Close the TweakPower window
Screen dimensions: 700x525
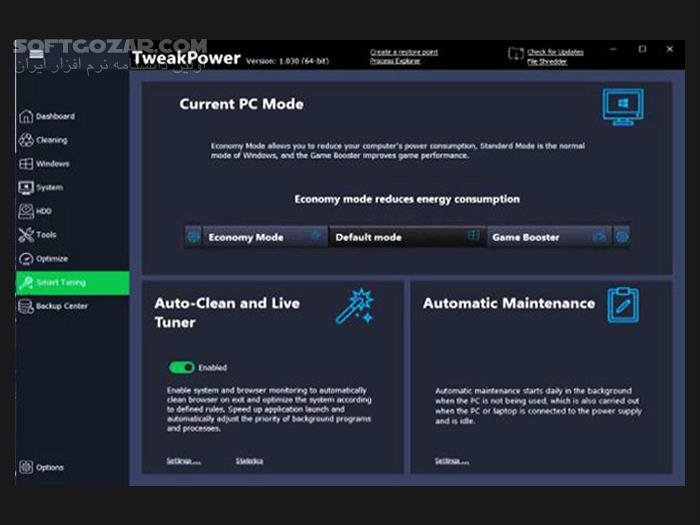click(670, 49)
